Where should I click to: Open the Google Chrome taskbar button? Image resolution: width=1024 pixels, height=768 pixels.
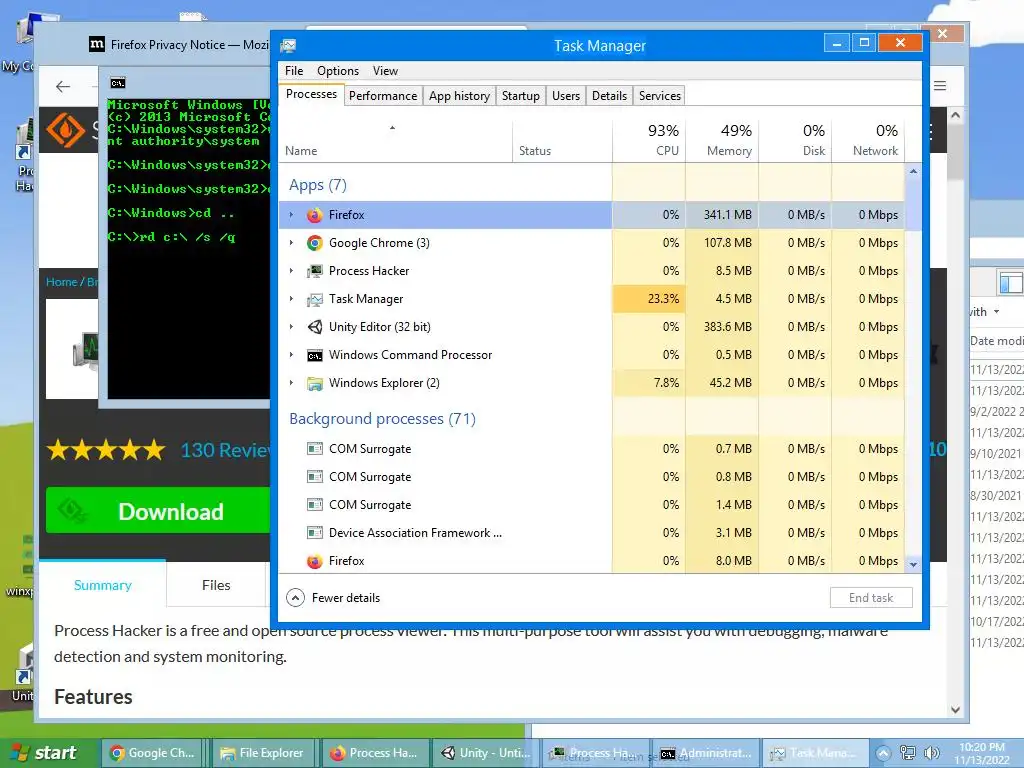pyautogui.click(x=152, y=753)
